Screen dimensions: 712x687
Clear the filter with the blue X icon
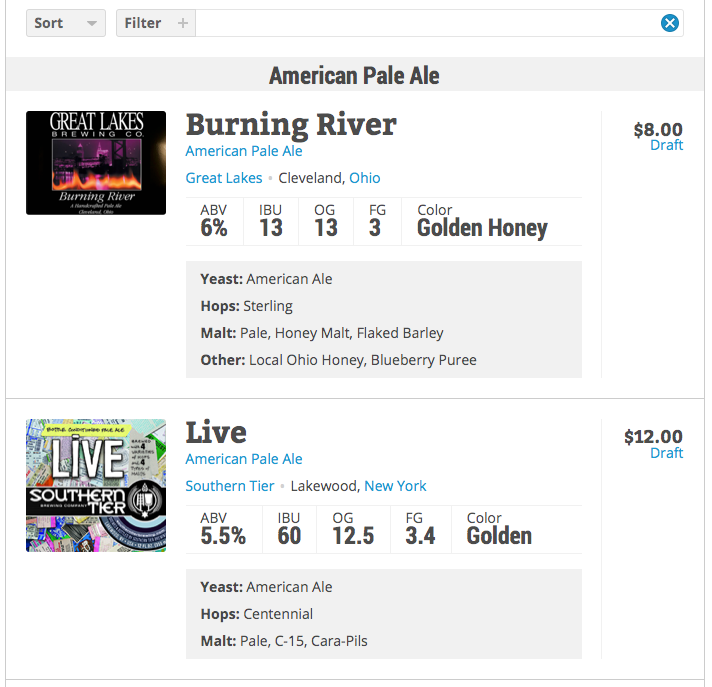pyautogui.click(x=669, y=23)
